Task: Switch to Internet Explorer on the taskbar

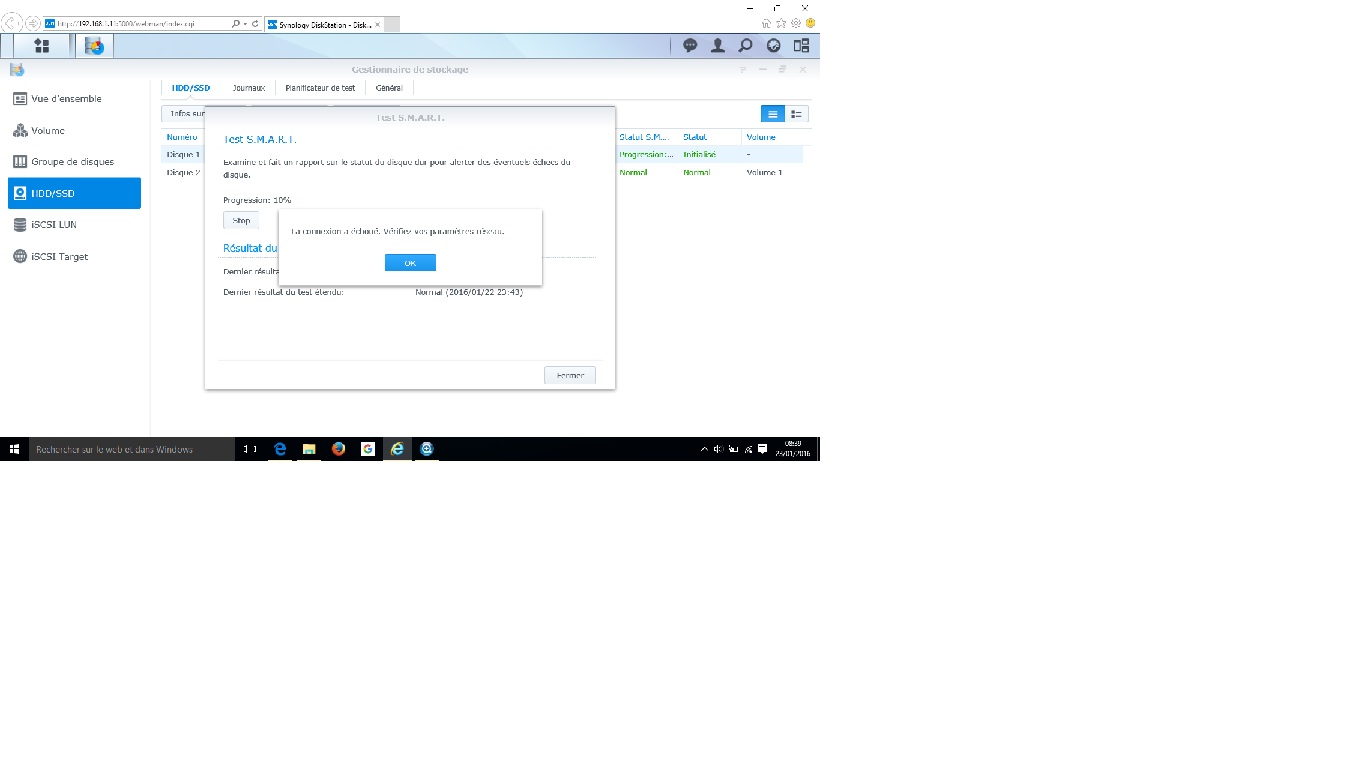Action: pos(397,449)
